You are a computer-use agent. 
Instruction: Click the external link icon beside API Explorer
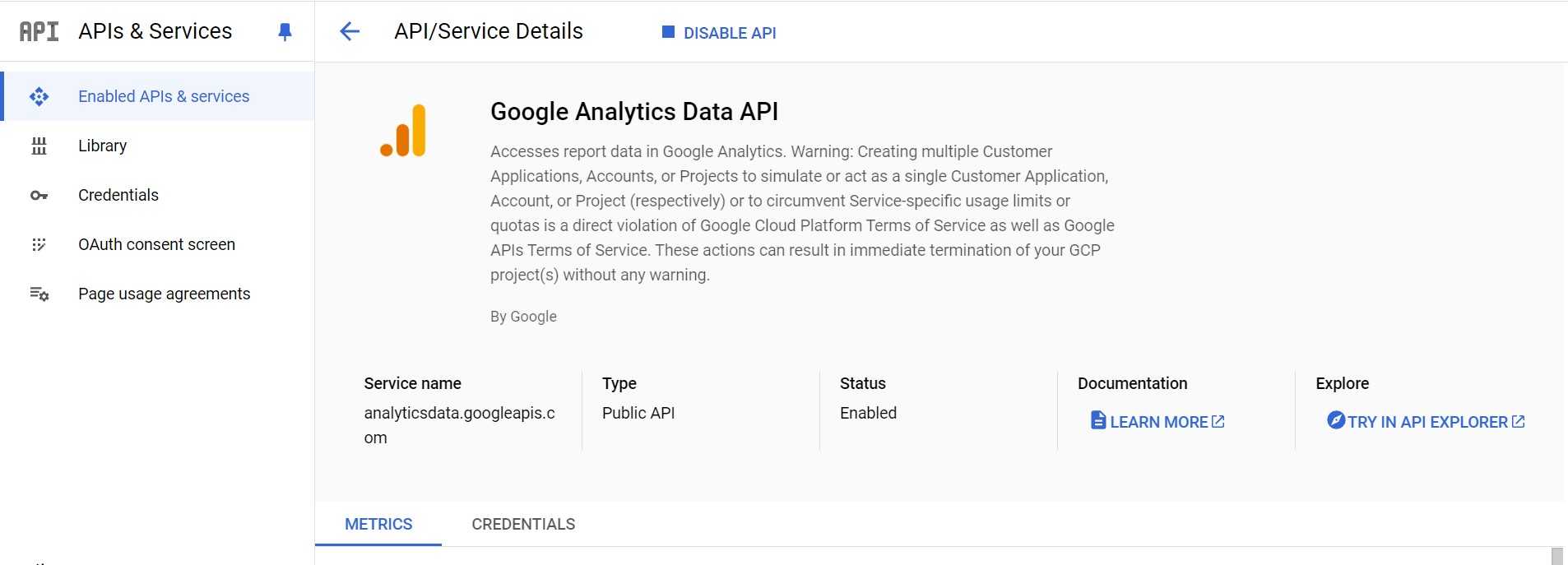click(1519, 421)
